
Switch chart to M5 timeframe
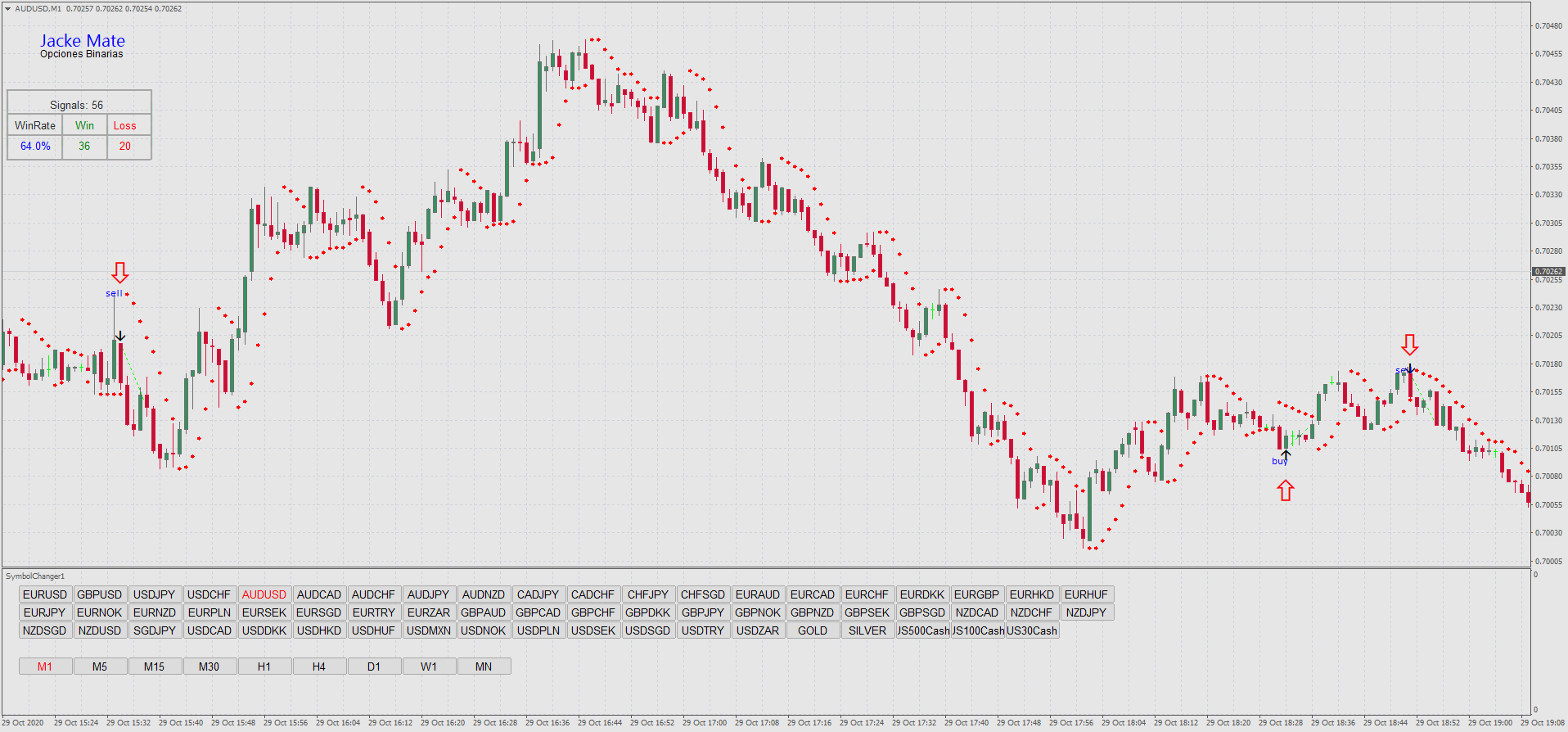[x=100, y=666]
